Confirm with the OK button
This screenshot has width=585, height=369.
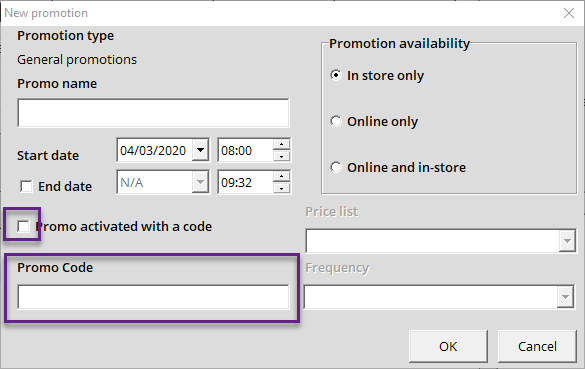coord(448,346)
